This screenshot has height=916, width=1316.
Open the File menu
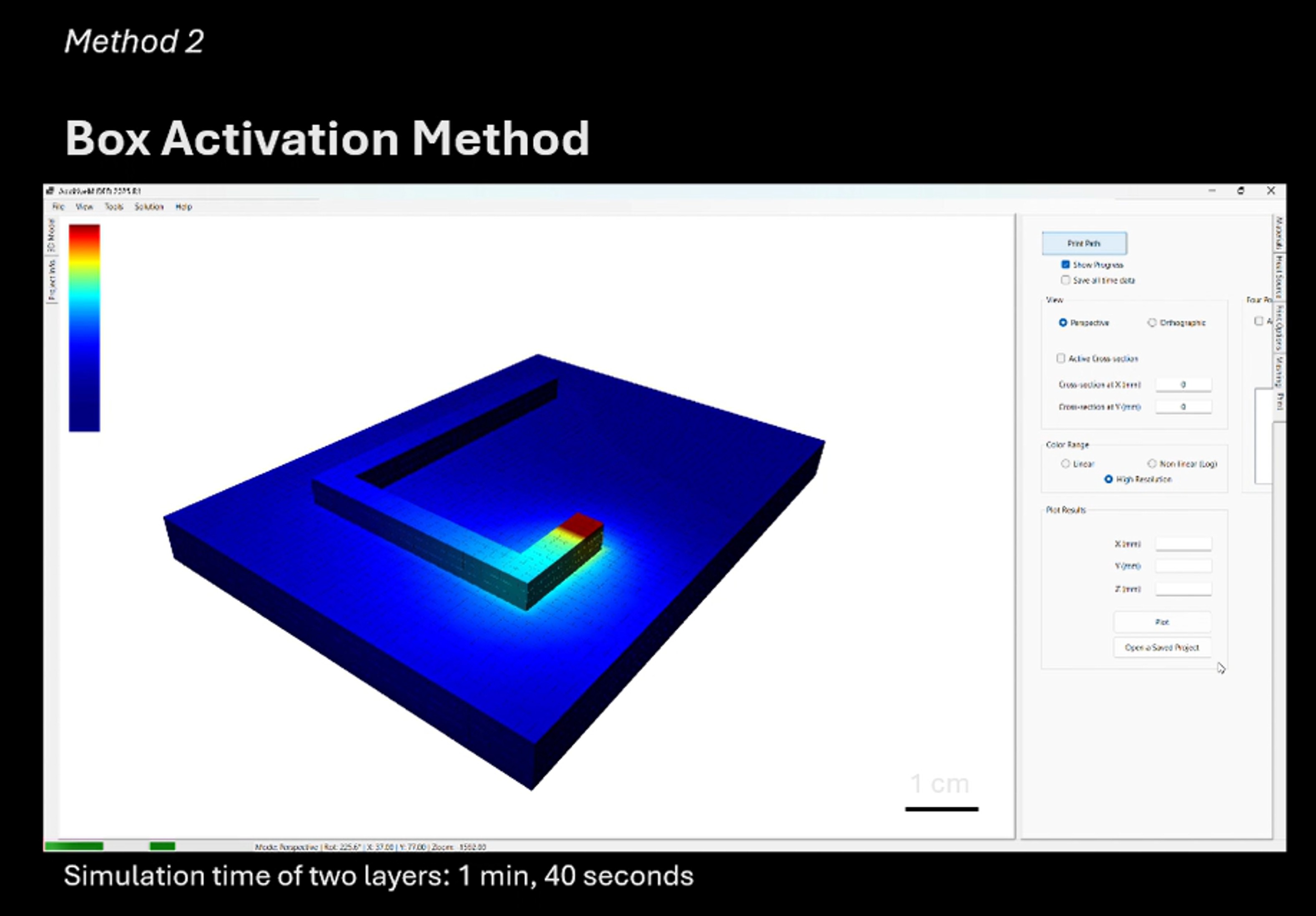(x=58, y=207)
